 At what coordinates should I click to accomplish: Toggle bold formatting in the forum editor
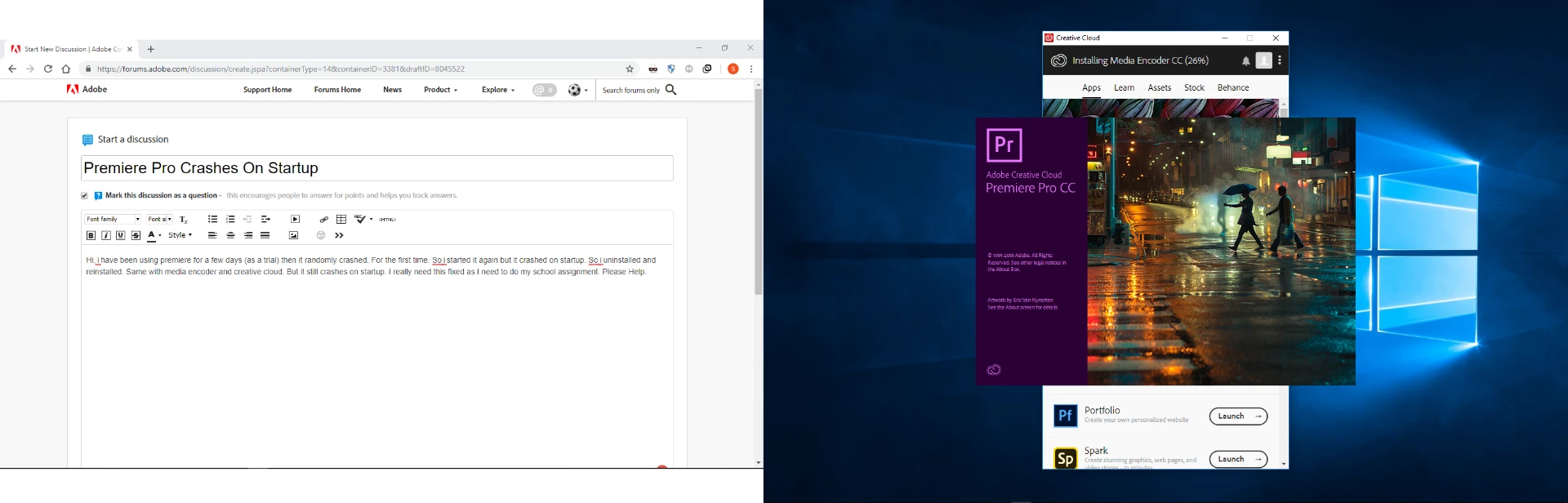pos(91,235)
